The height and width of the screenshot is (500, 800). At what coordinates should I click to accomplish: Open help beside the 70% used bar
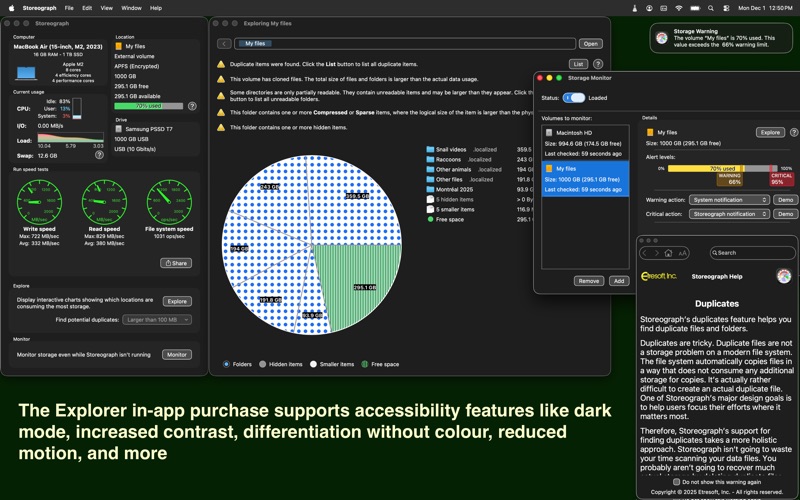click(x=192, y=106)
